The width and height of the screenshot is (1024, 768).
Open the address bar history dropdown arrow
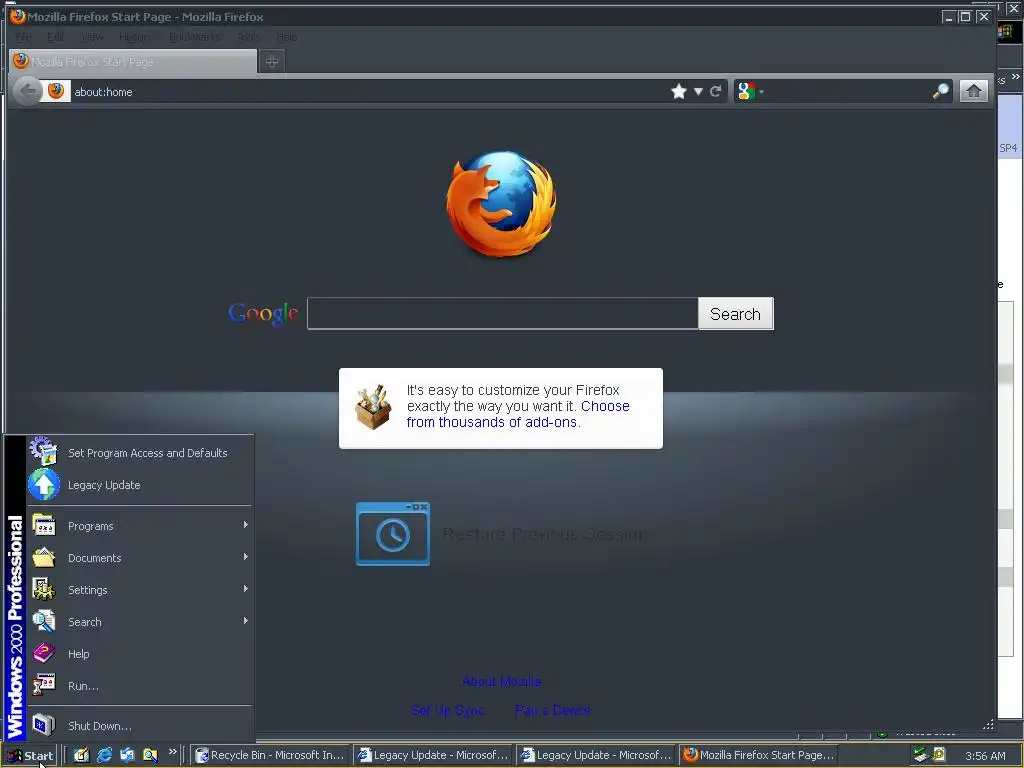click(x=698, y=91)
